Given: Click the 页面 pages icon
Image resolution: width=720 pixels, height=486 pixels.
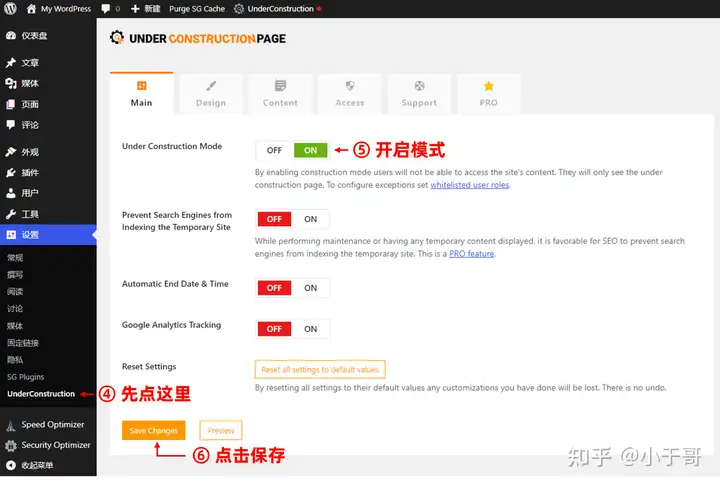Looking at the screenshot, I should (x=11, y=104).
